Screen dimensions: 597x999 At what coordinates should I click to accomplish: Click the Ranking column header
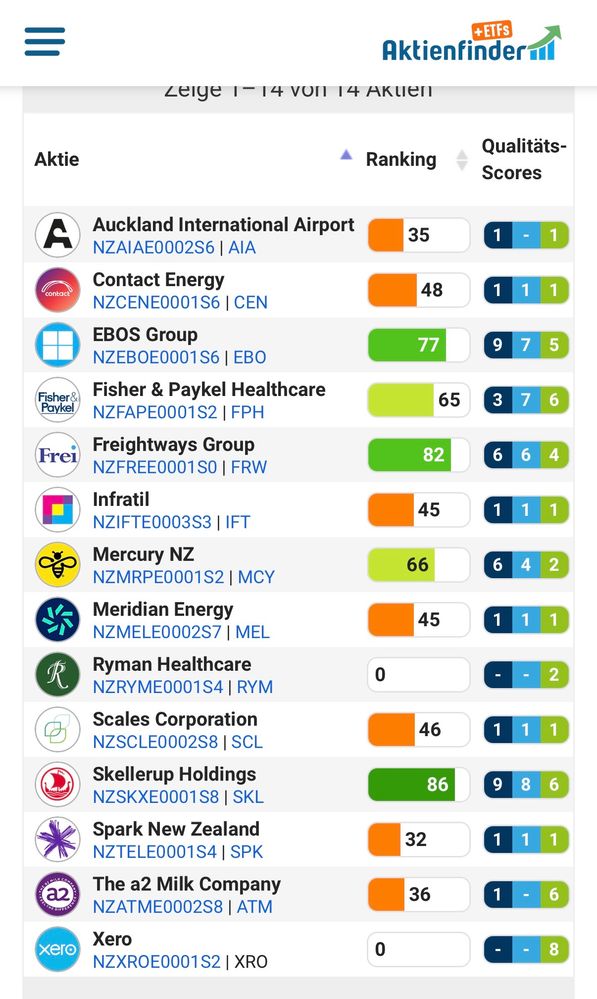coord(401,159)
